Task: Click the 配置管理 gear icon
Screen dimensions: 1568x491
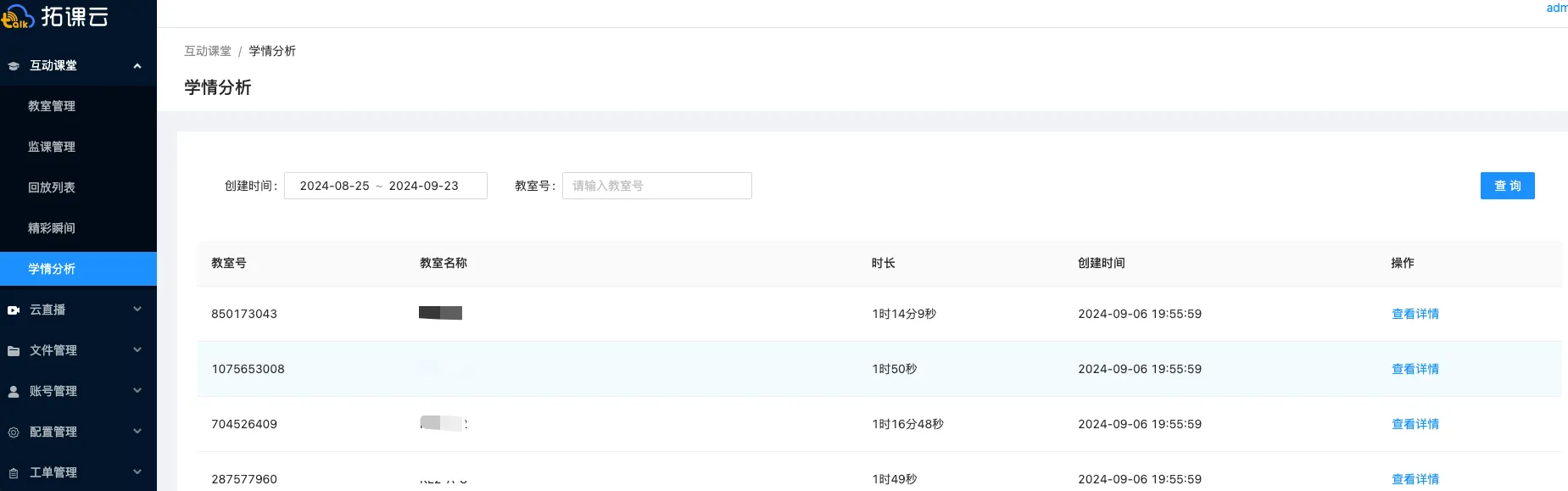Action: click(x=14, y=432)
